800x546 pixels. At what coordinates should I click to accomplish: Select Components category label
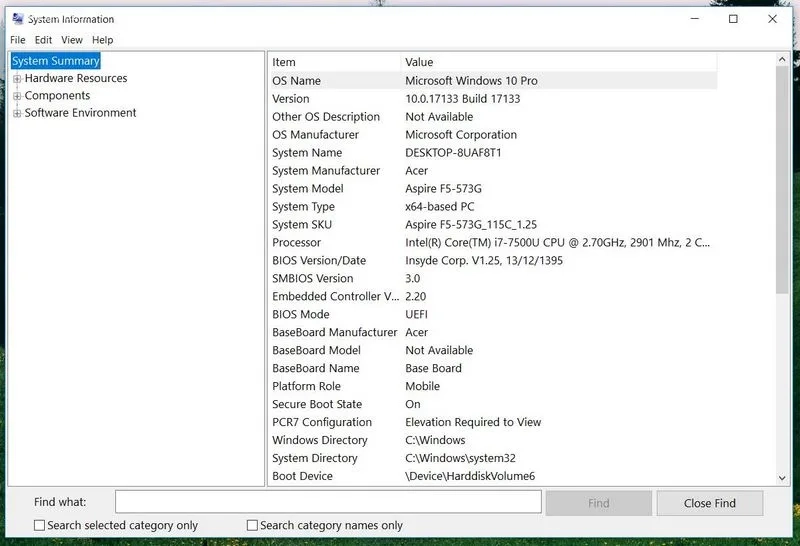click(57, 95)
